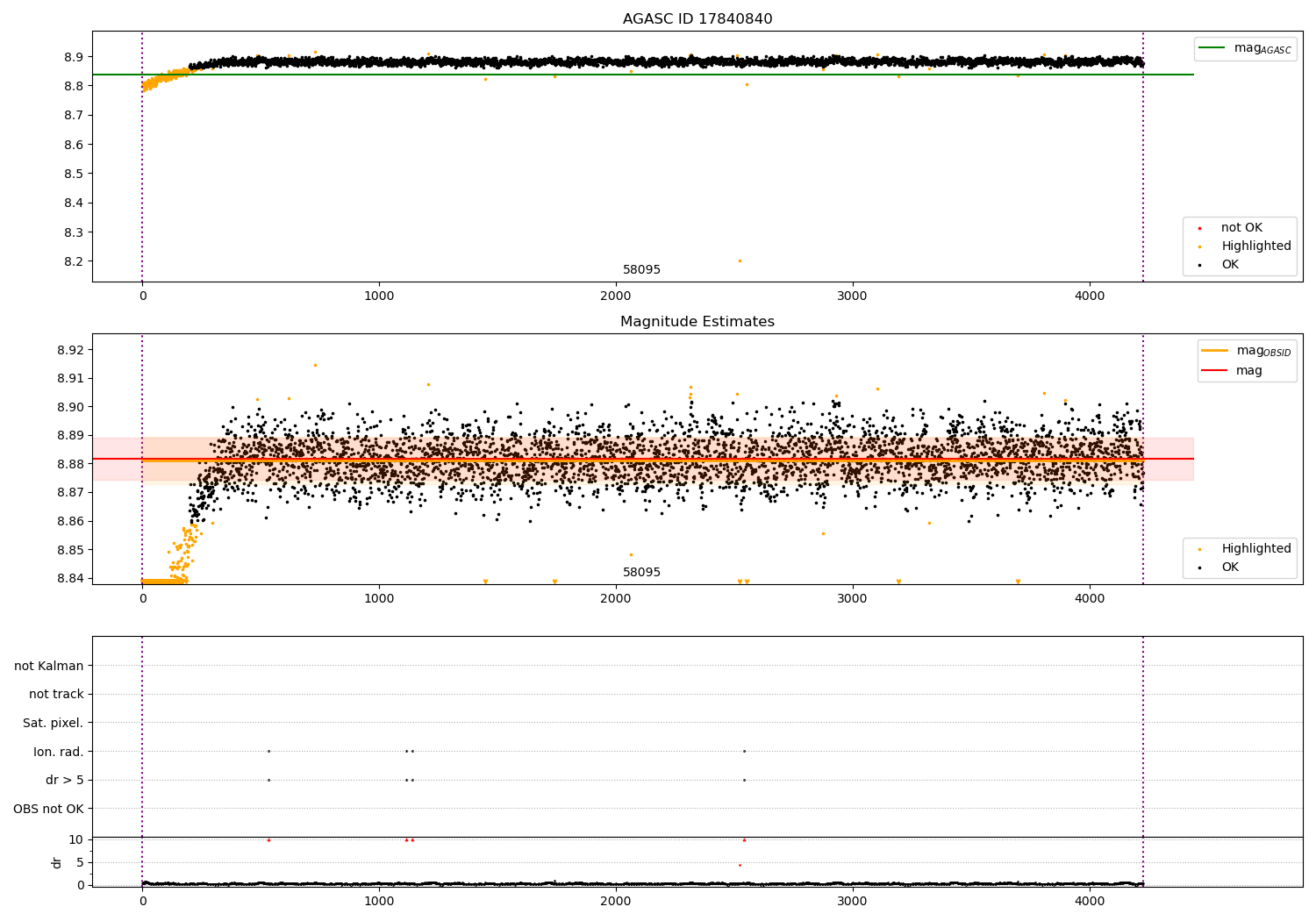Click the dr axis tick 10

tap(76, 839)
